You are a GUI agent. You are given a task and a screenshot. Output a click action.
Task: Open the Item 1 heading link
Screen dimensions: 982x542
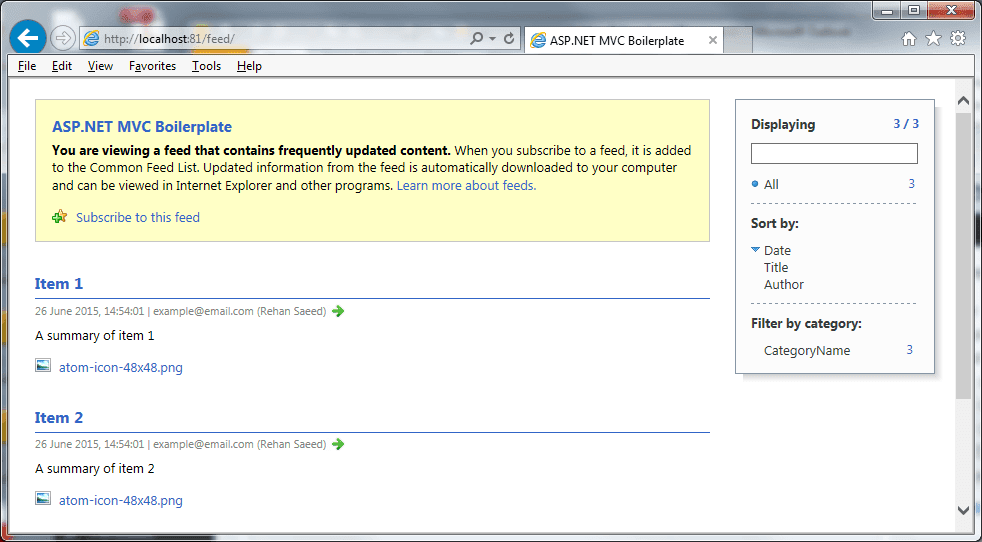(x=59, y=283)
